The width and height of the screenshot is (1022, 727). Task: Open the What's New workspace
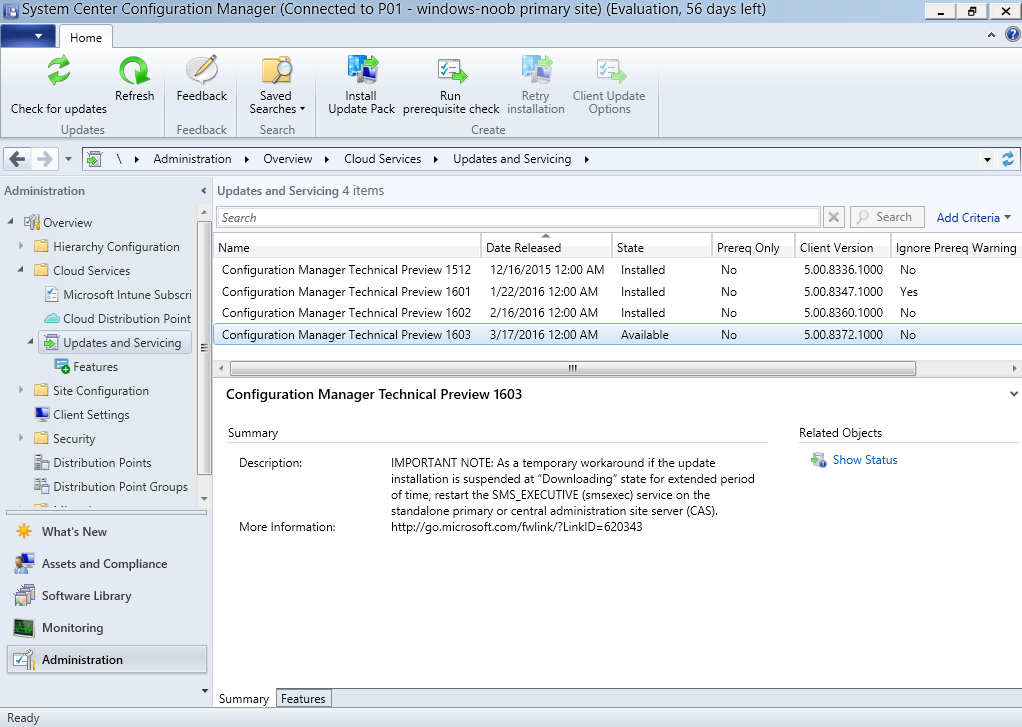tap(106, 532)
